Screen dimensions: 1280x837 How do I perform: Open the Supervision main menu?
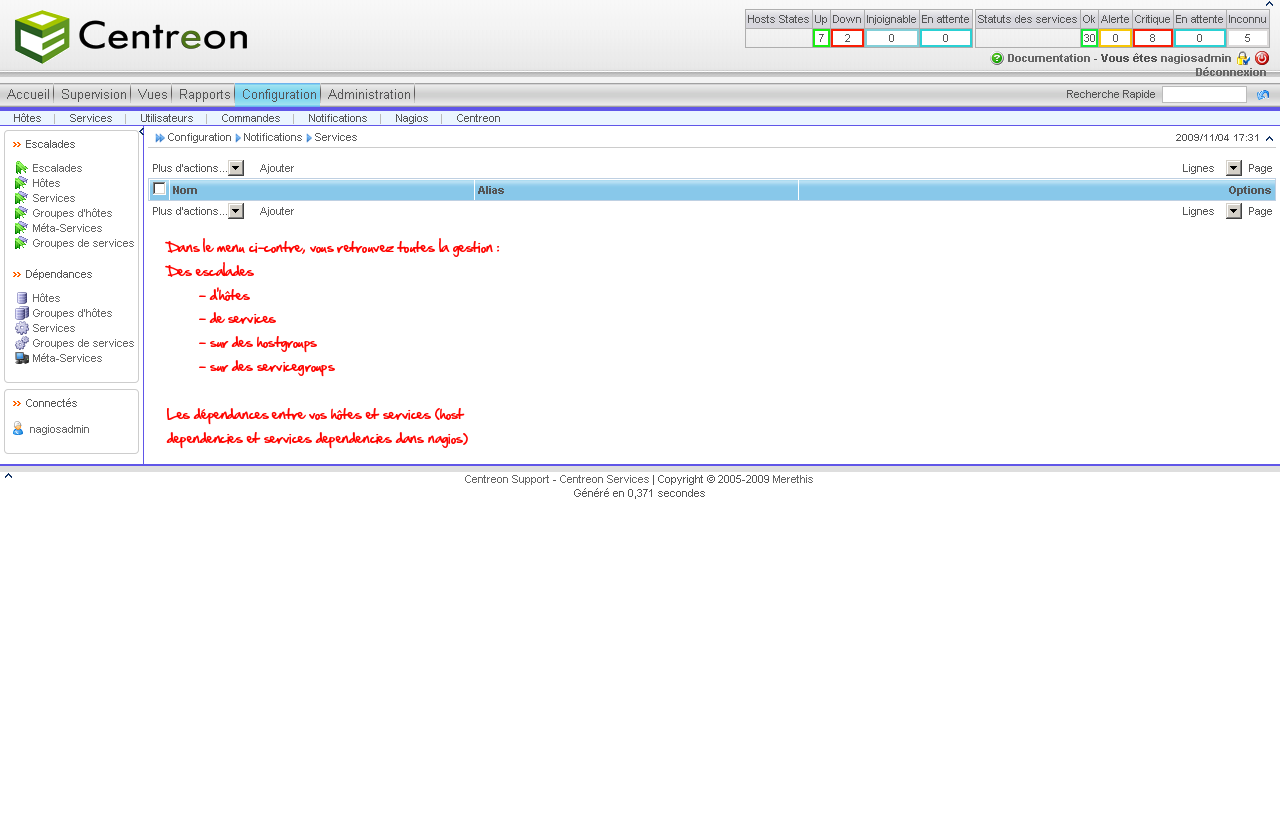click(x=94, y=94)
